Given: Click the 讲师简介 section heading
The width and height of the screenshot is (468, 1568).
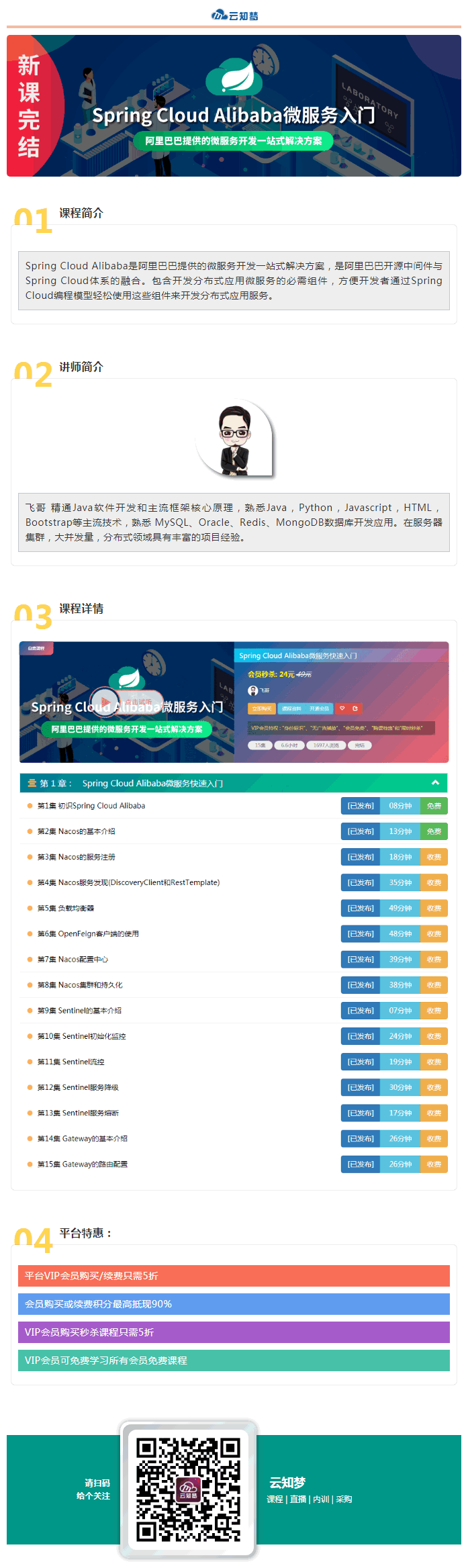Looking at the screenshot, I should 81,367.
